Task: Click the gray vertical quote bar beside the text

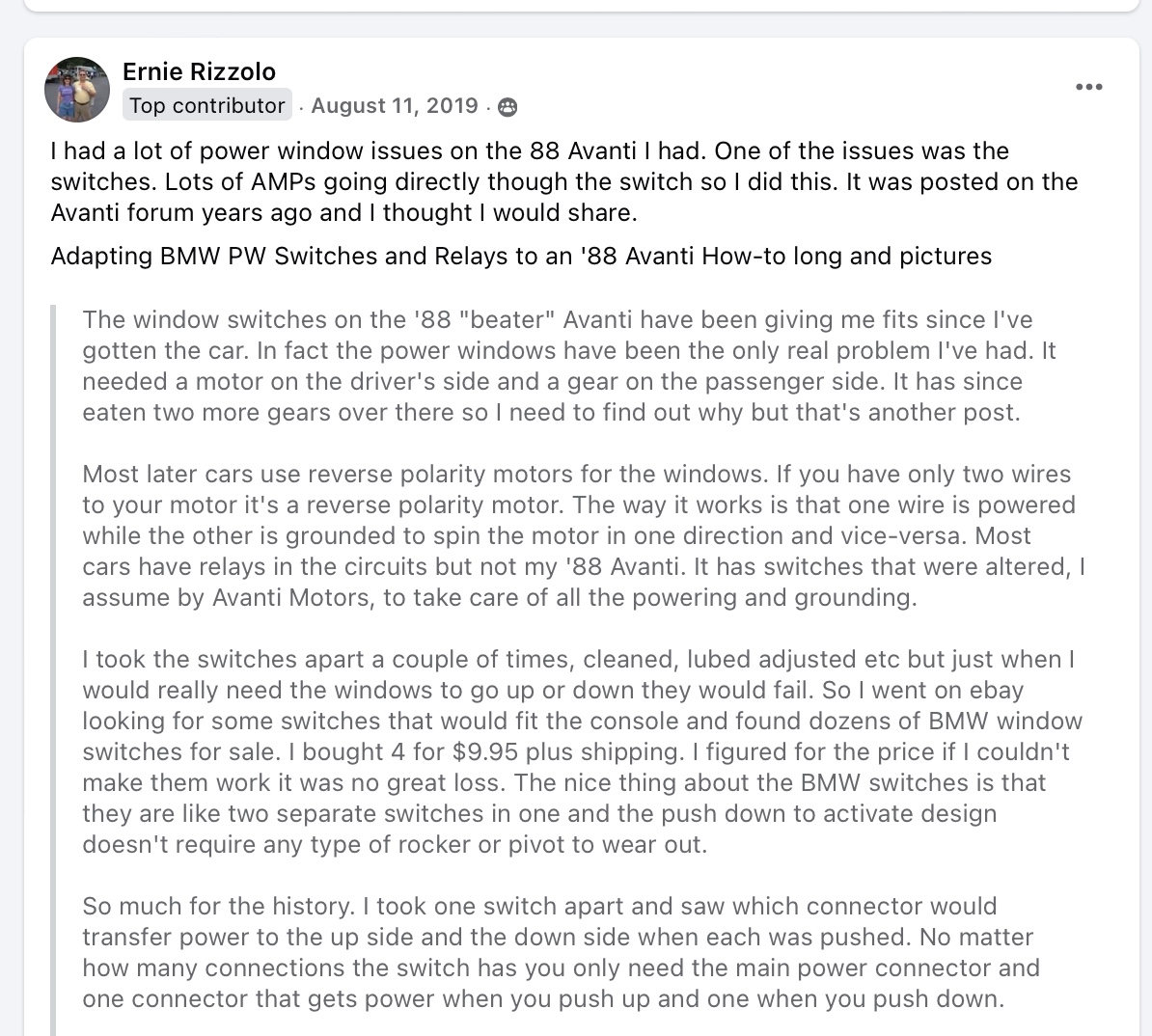Action: tap(53, 670)
